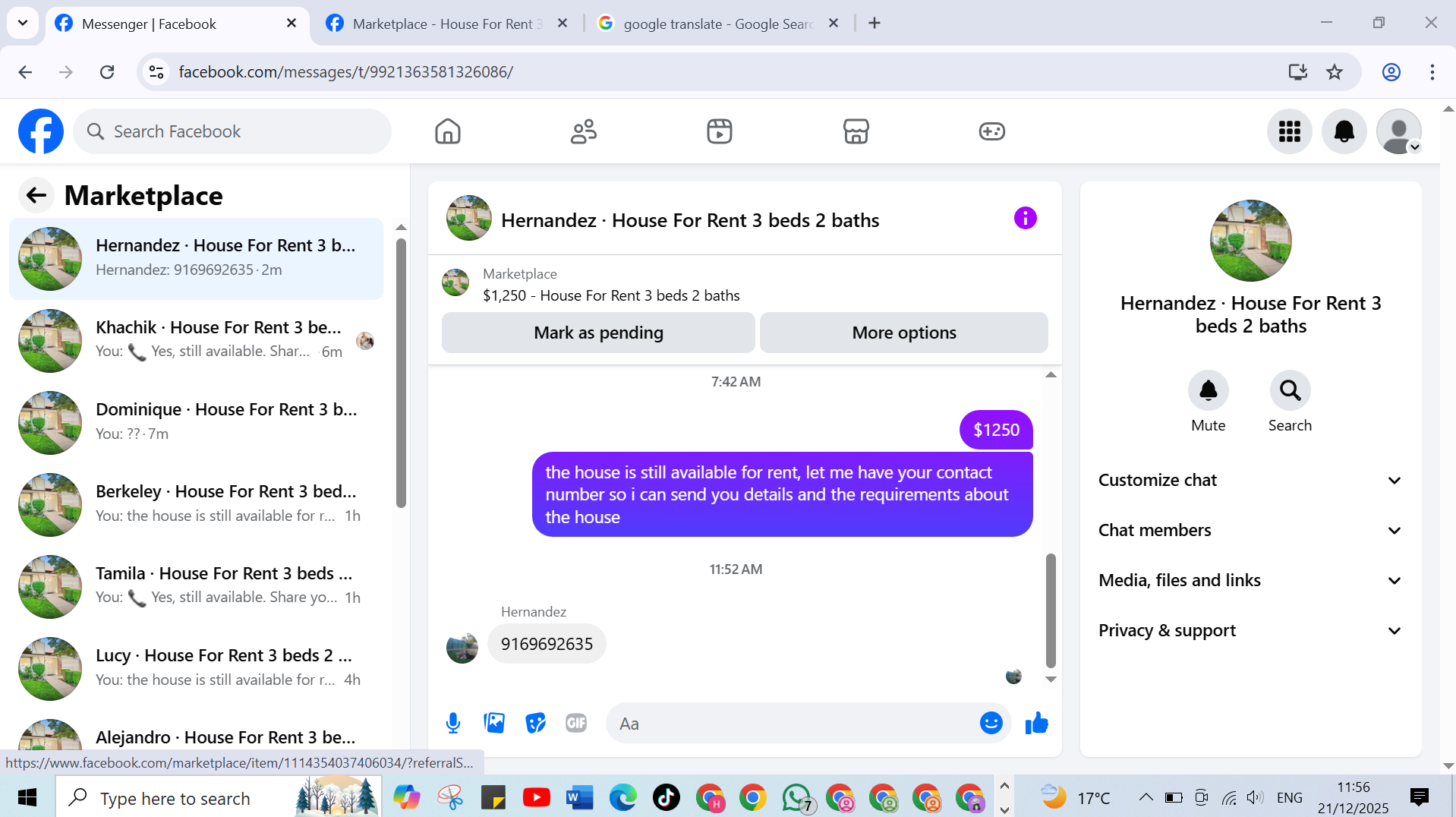Click Mark as pending button

[598, 333]
